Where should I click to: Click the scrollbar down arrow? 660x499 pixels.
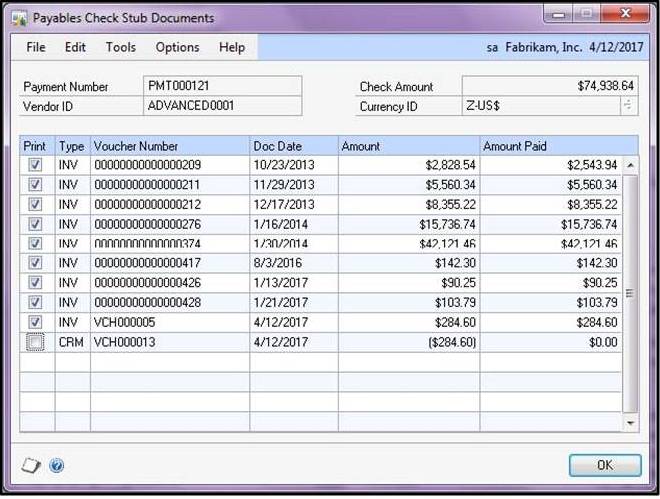click(x=630, y=423)
